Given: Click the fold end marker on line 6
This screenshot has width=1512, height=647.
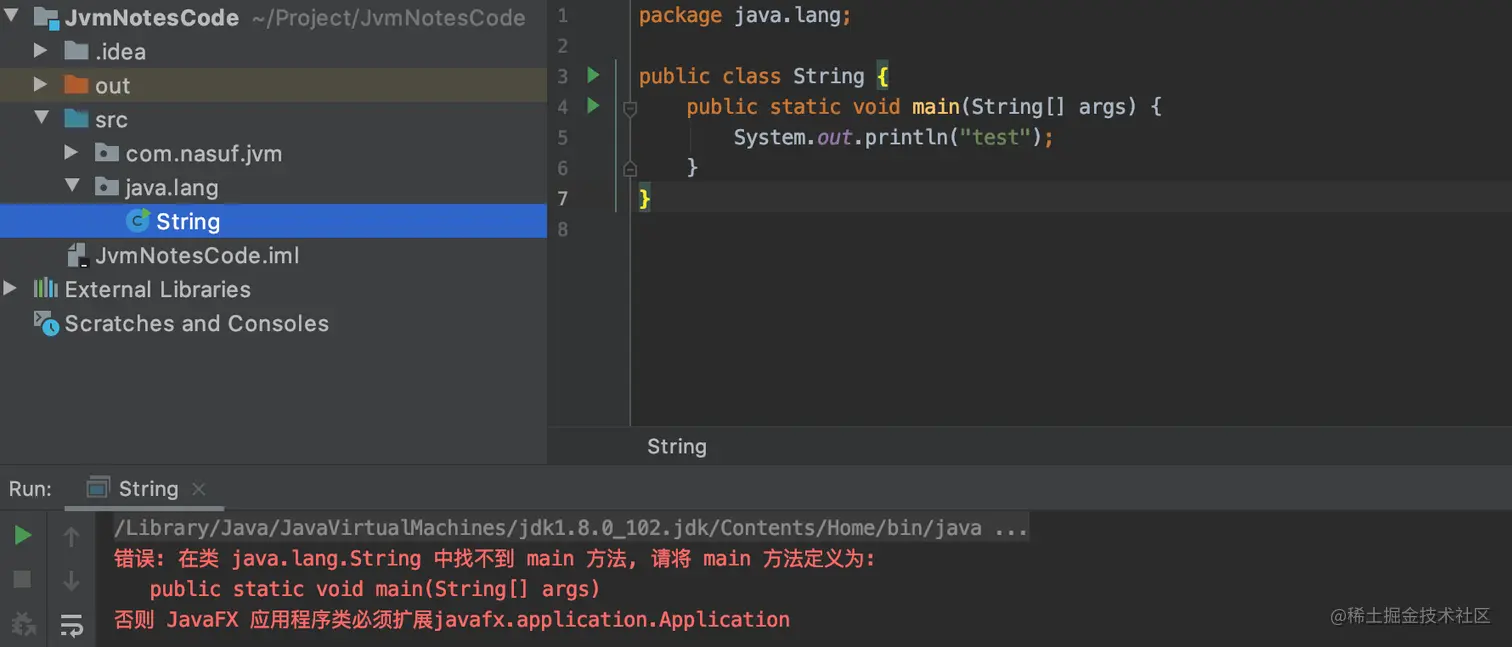Looking at the screenshot, I should (630, 168).
